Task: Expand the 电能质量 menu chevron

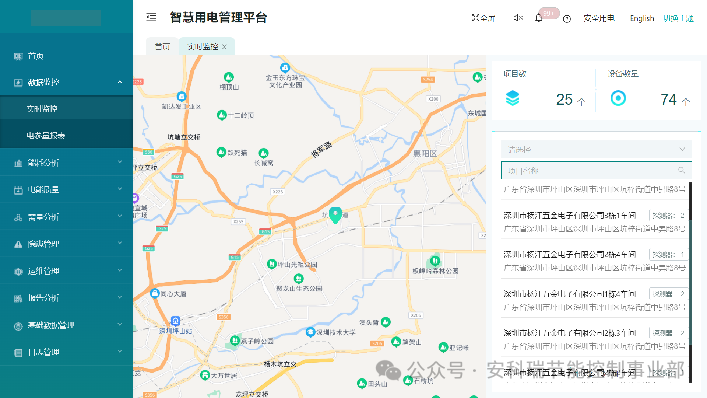Action: (x=119, y=189)
